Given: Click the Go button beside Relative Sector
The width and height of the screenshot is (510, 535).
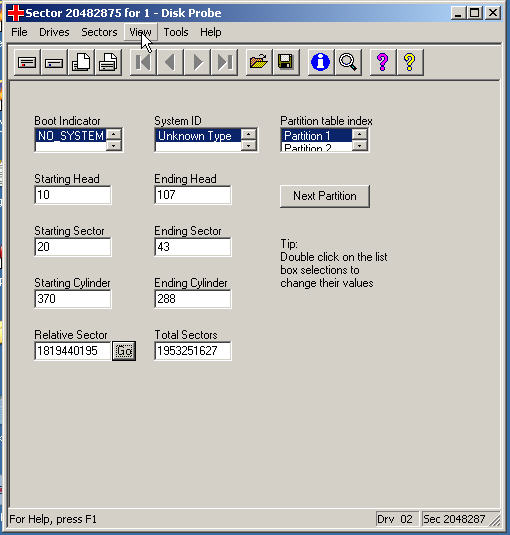Looking at the screenshot, I should coord(124,351).
